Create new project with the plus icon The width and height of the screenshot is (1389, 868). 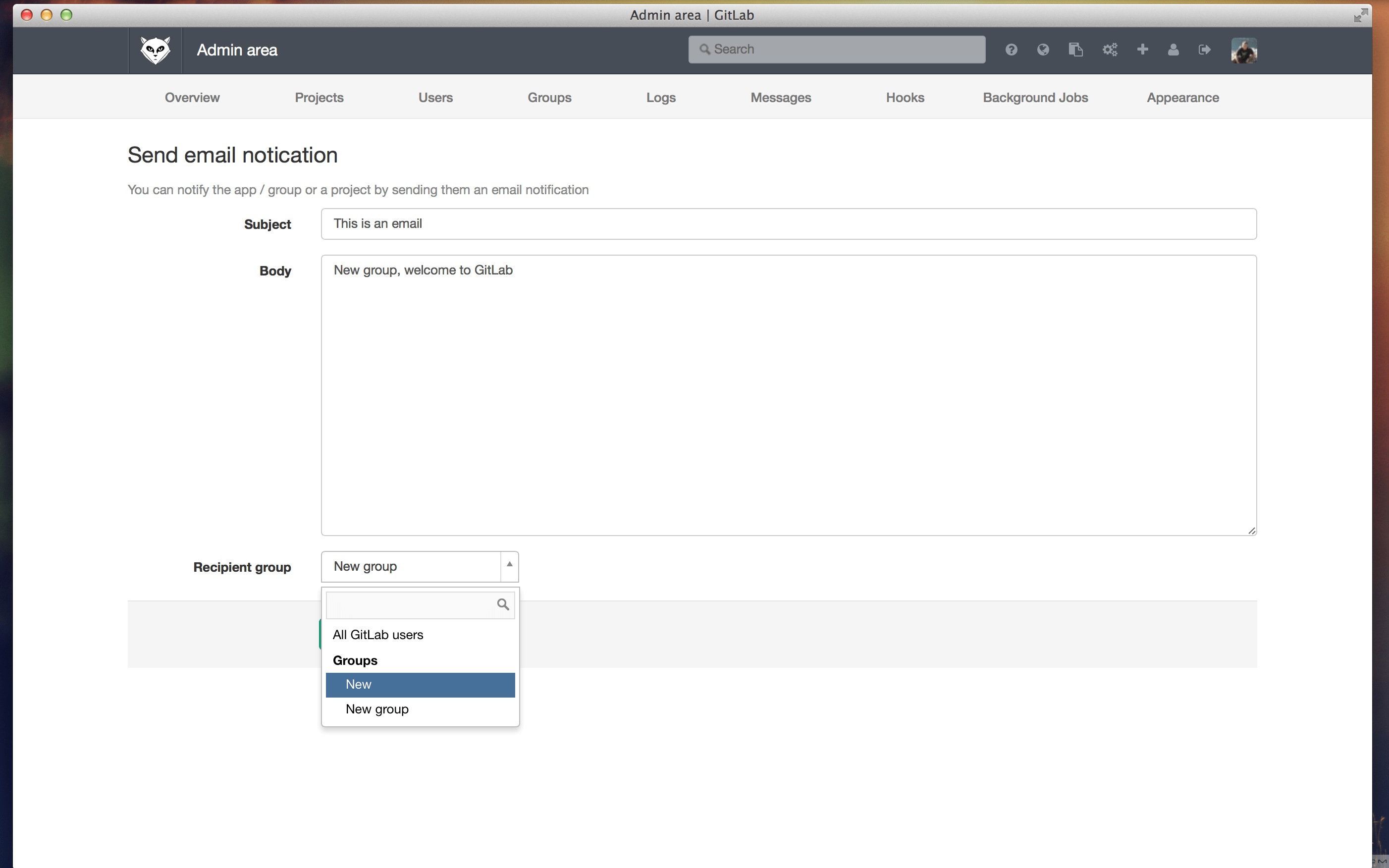click(x=1143, y=50)
